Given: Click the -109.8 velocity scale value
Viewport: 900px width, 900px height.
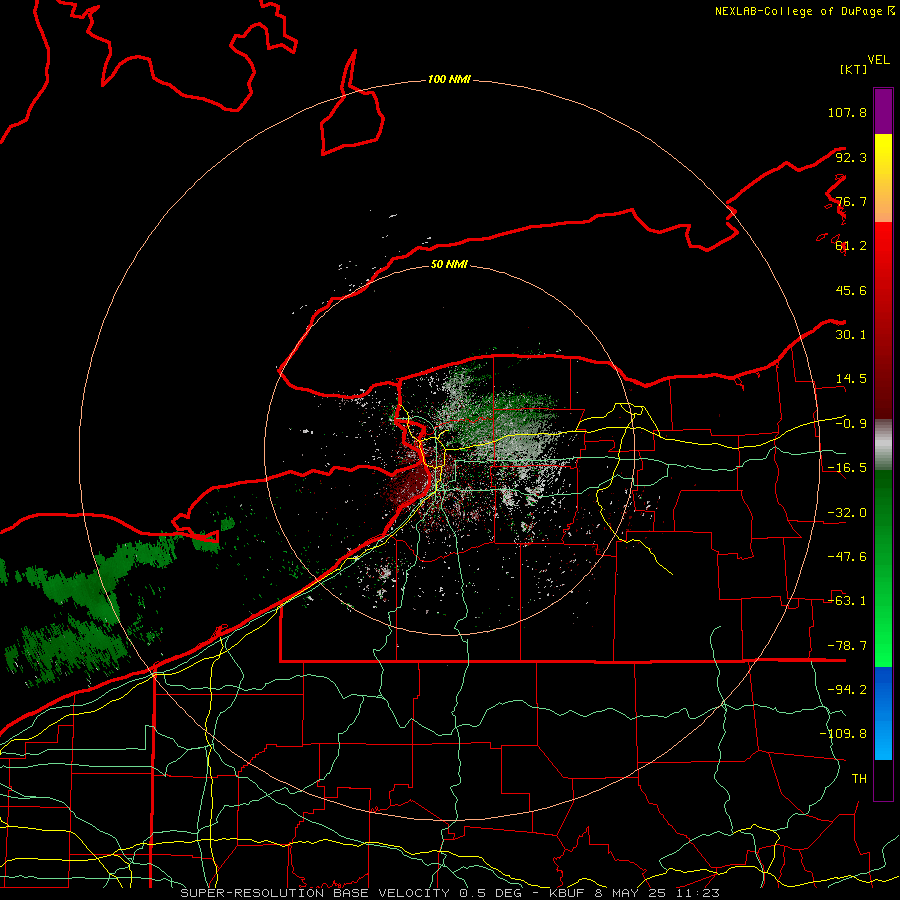Looking at the screenshot, I should tap(843, 734).
